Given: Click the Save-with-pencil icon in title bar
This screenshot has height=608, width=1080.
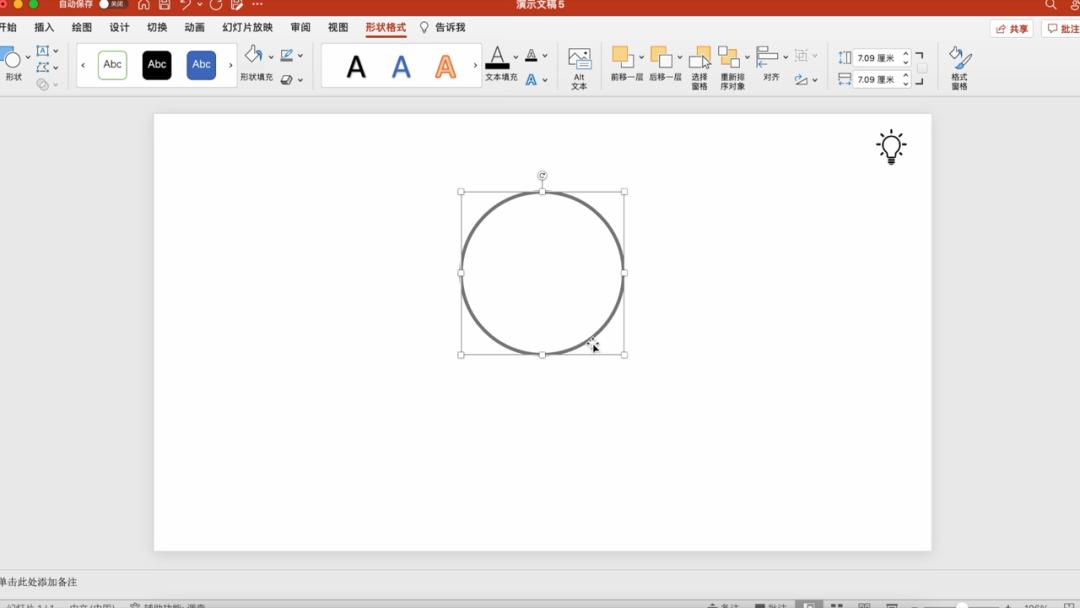Looking at the screenshot, I should [x=236, y=5].
